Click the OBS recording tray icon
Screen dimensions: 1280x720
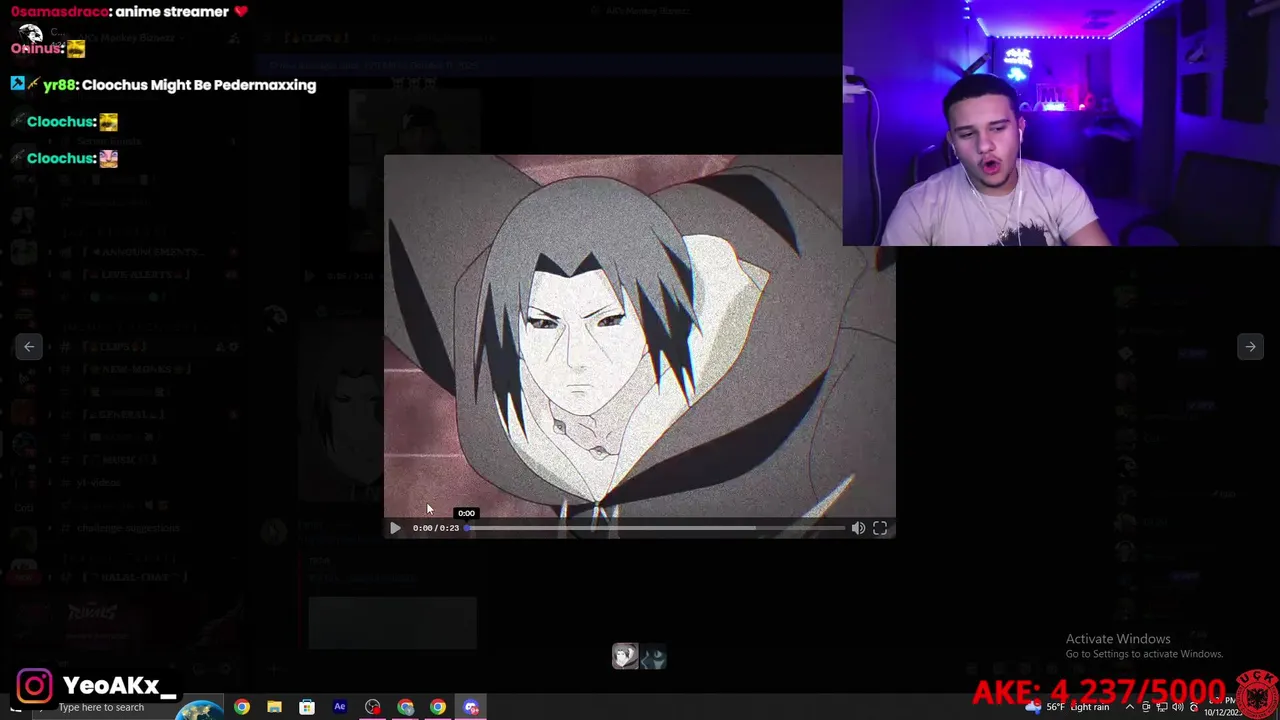(1194, 707)
